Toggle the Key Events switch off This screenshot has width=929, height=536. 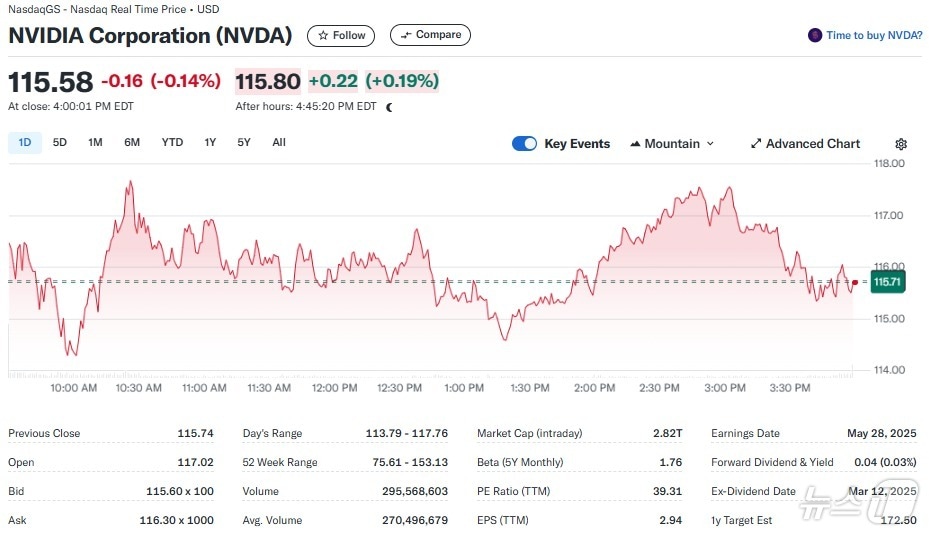[x=524, y=144]
